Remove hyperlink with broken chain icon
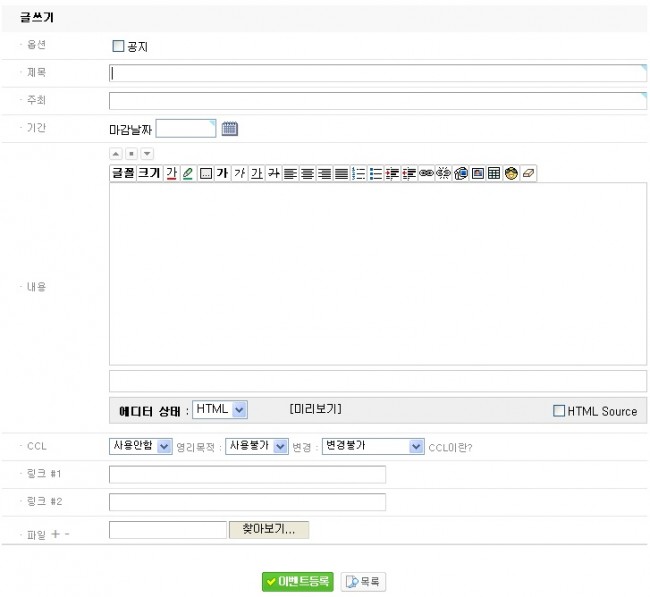The height and width of the screenshot is (597, 650). point(443,173)
